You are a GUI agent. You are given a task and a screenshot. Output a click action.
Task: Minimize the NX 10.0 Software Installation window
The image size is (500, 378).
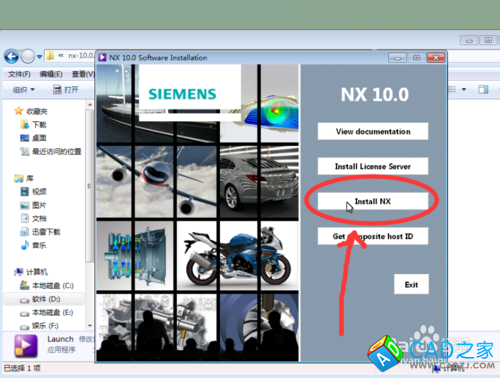tap(397, 58)
